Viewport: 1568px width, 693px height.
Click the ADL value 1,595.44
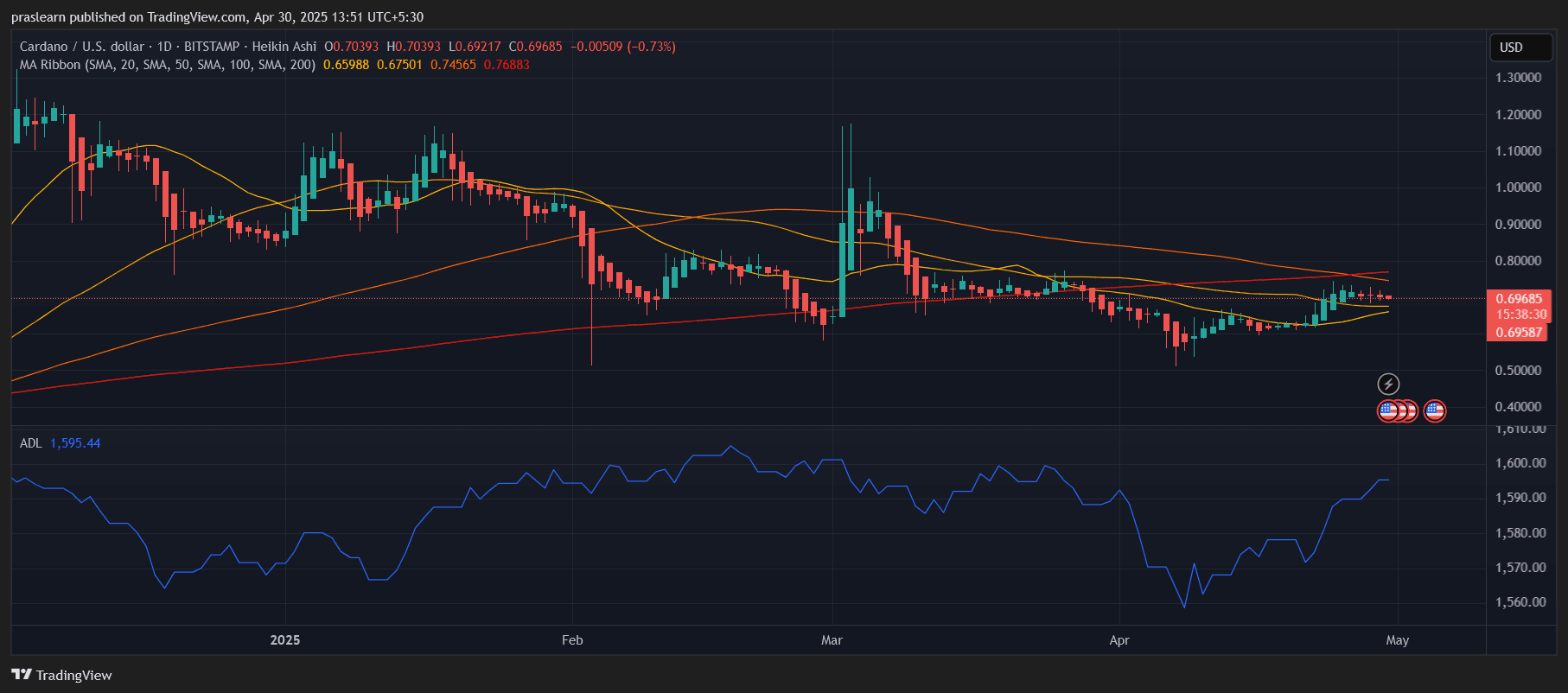75,443
